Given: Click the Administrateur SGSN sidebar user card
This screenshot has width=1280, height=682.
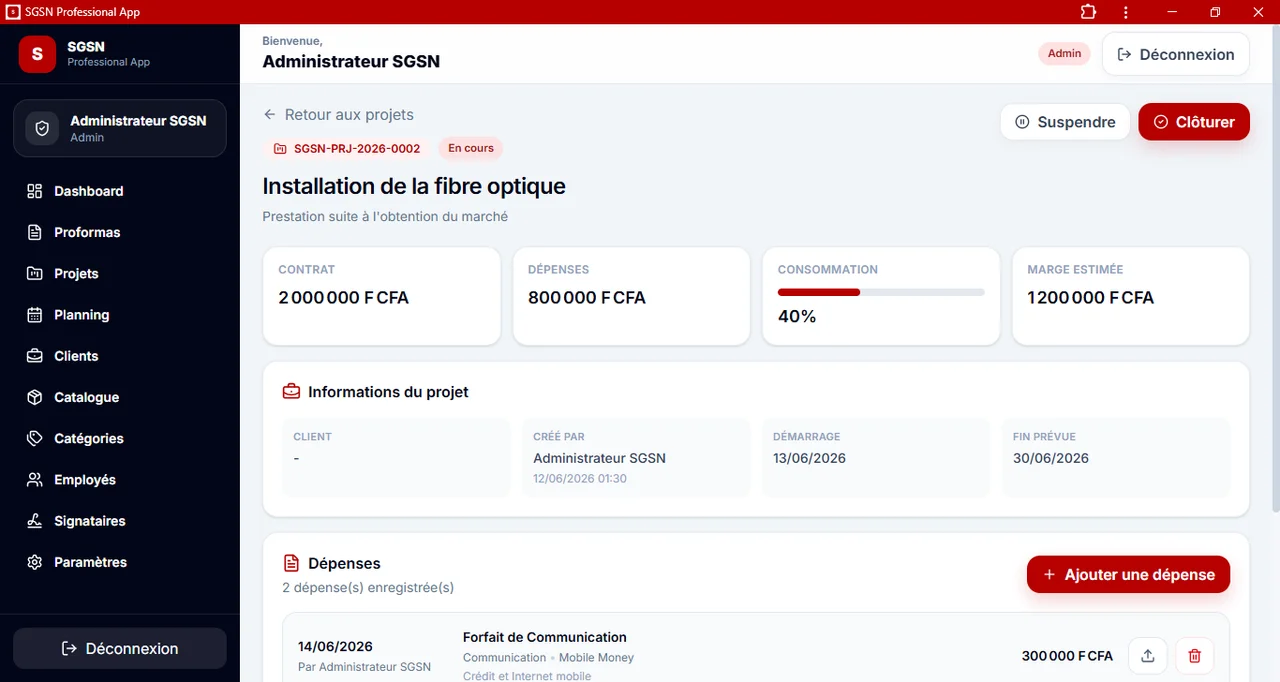Looking at the screenshot, I should [120, 128].
